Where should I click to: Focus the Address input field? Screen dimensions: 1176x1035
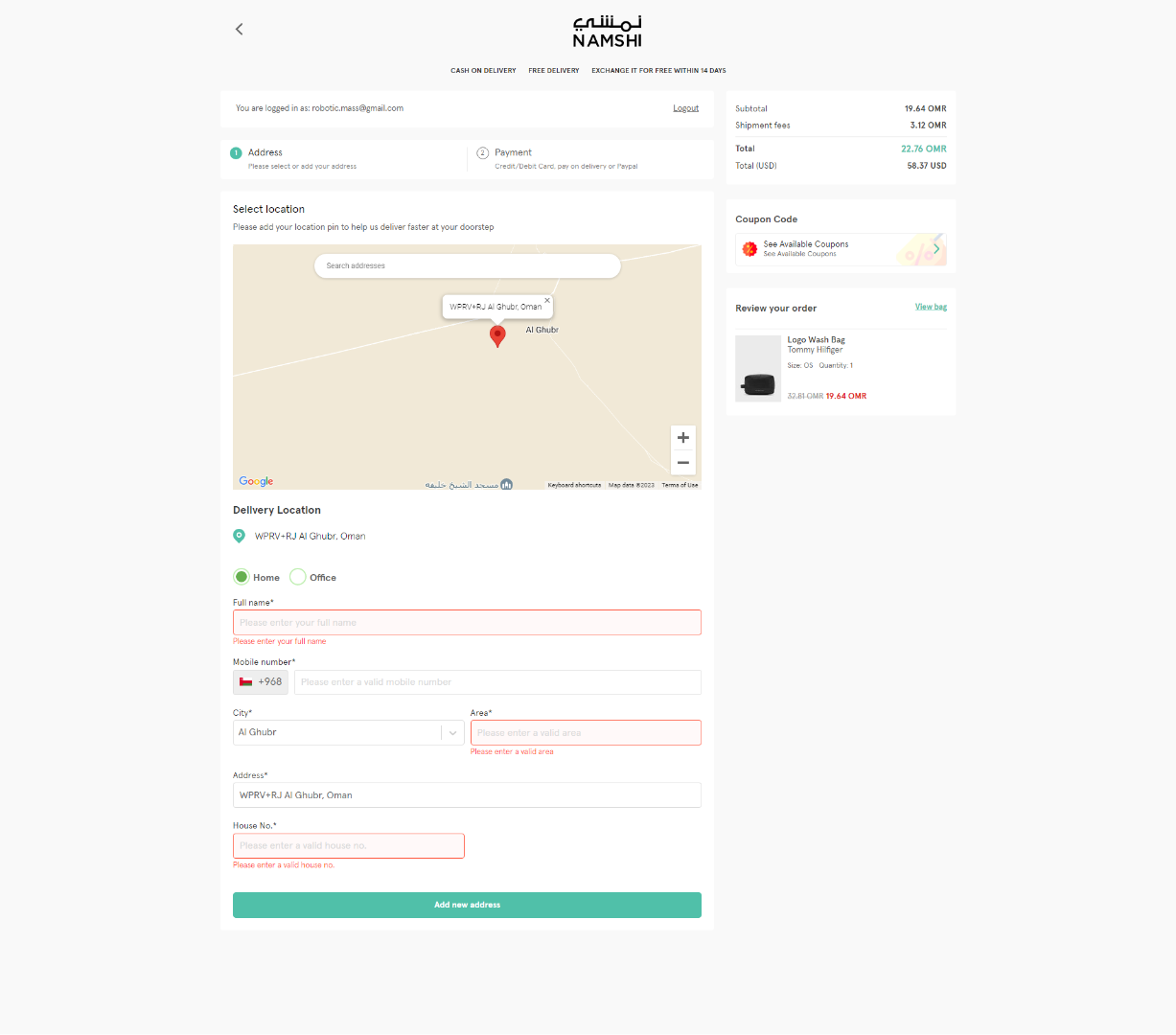click(467, 795)
